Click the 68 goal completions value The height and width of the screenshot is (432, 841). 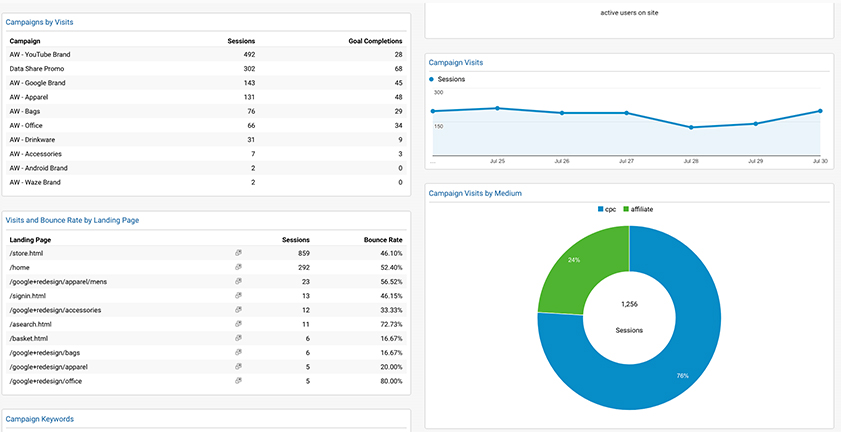pos(399,69)
